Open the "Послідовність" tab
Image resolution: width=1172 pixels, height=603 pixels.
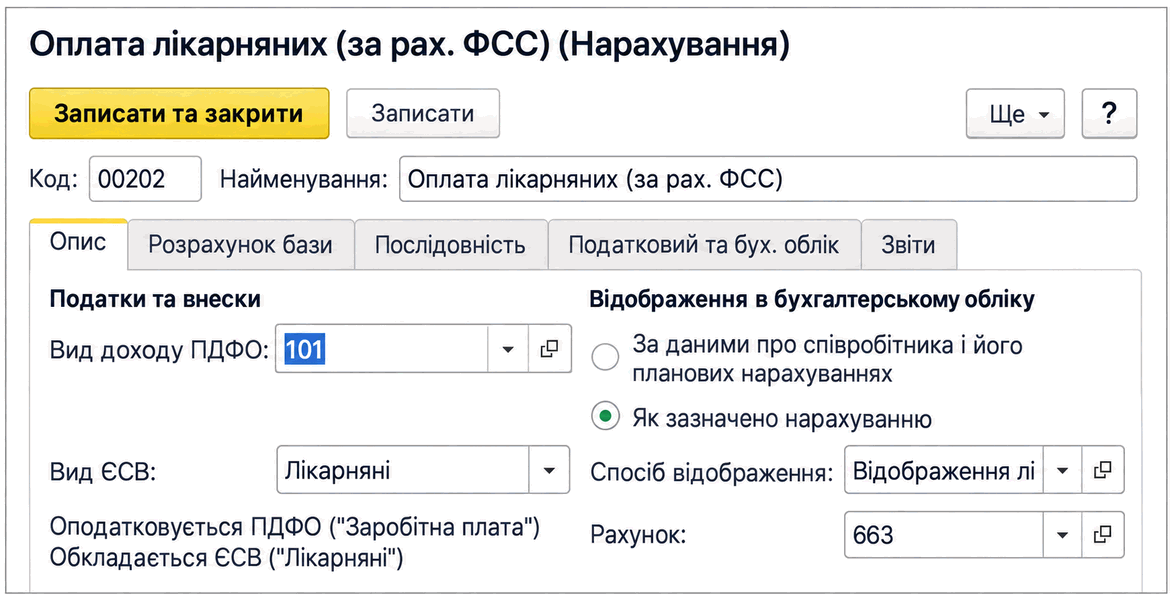point(451,245)
